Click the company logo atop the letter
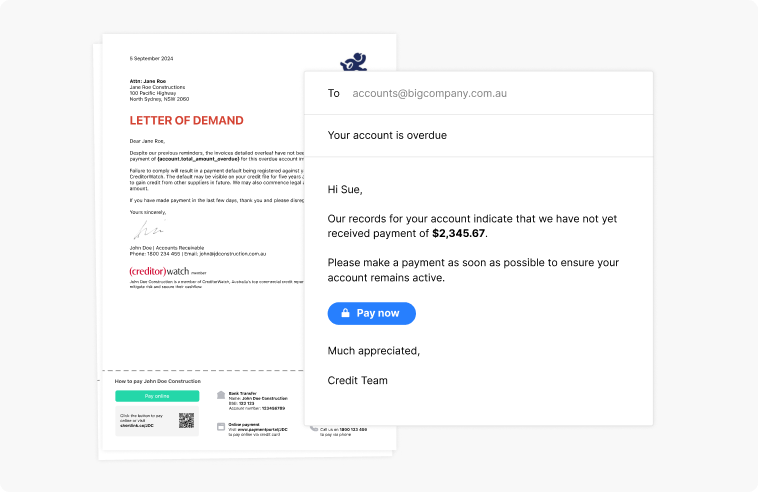This screenshot has height=492, width=758. click(352, 63)
